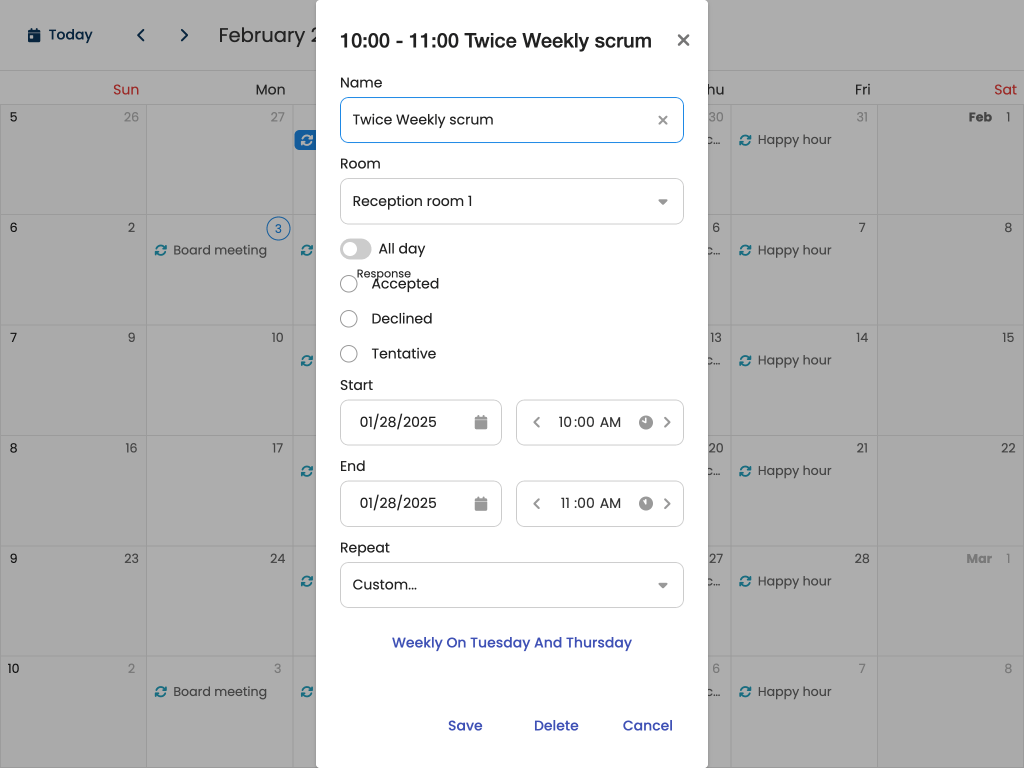Click the Today calendar icon

(x=34, y=35)
